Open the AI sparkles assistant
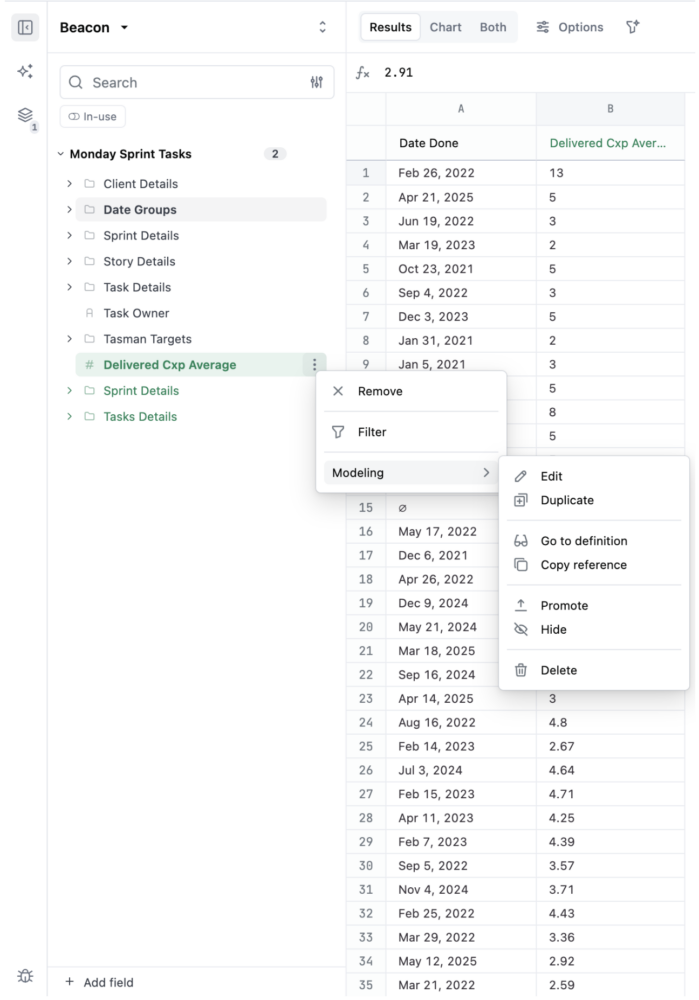The height and width of the screenshot is (1000, 699). point(25,70)
